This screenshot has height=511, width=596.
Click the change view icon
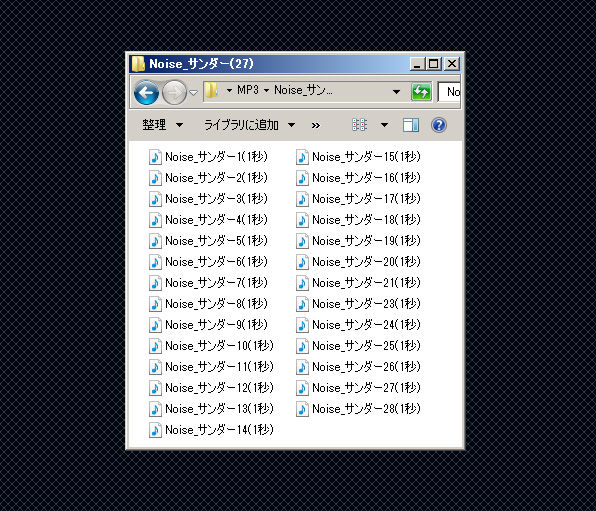pyautogui.click(x=360, y=125)
